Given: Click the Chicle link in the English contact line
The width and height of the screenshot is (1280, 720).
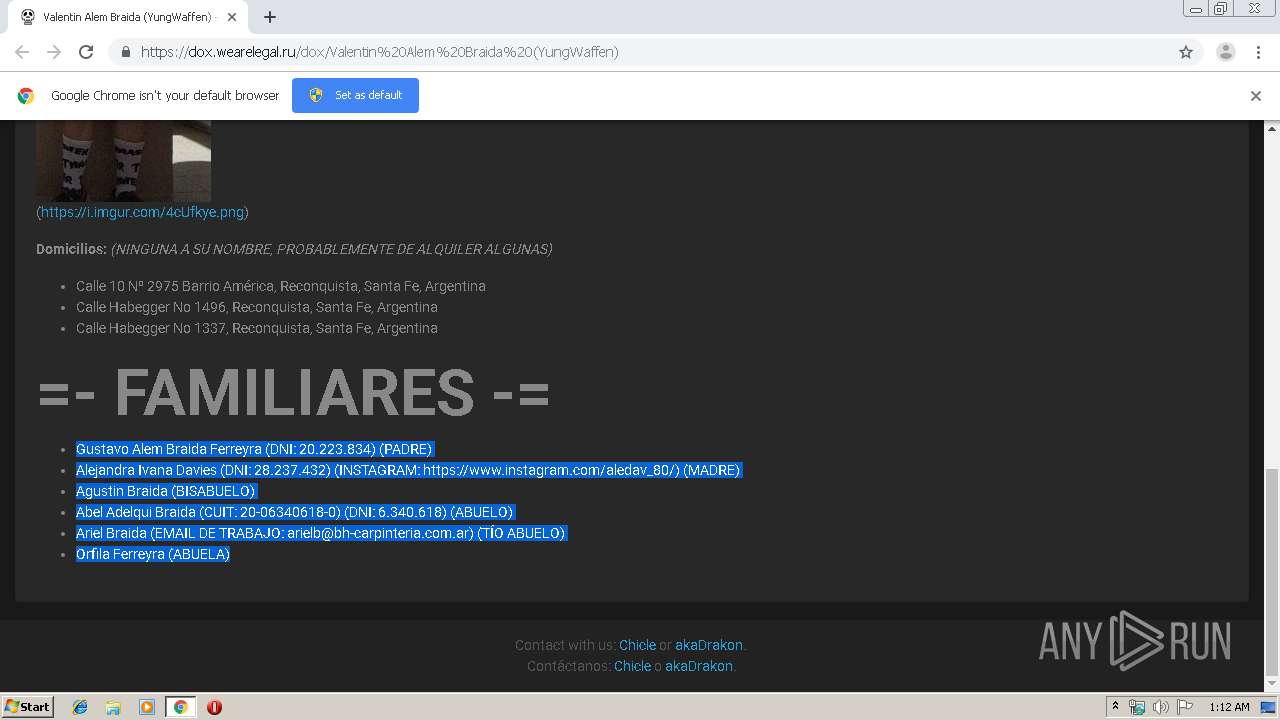Looking at the screenshot, I should point(637,645).
